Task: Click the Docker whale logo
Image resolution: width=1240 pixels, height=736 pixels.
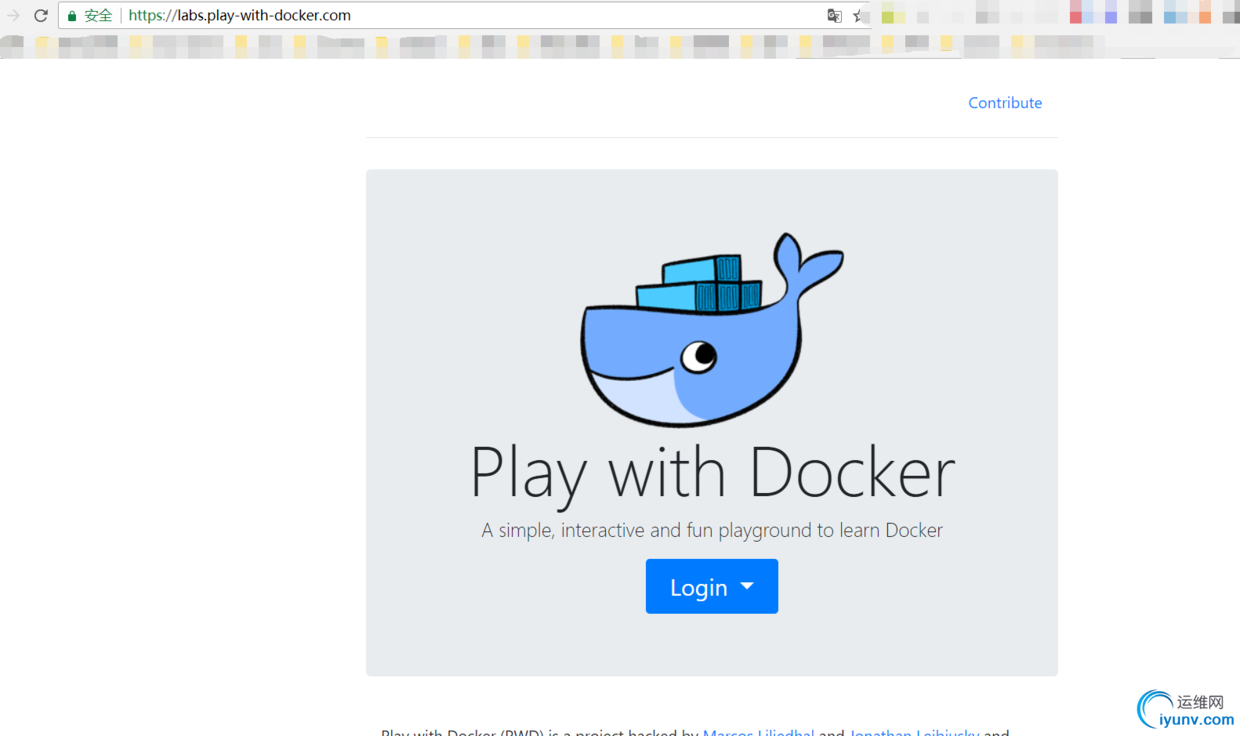Action: tap(712, 330)
